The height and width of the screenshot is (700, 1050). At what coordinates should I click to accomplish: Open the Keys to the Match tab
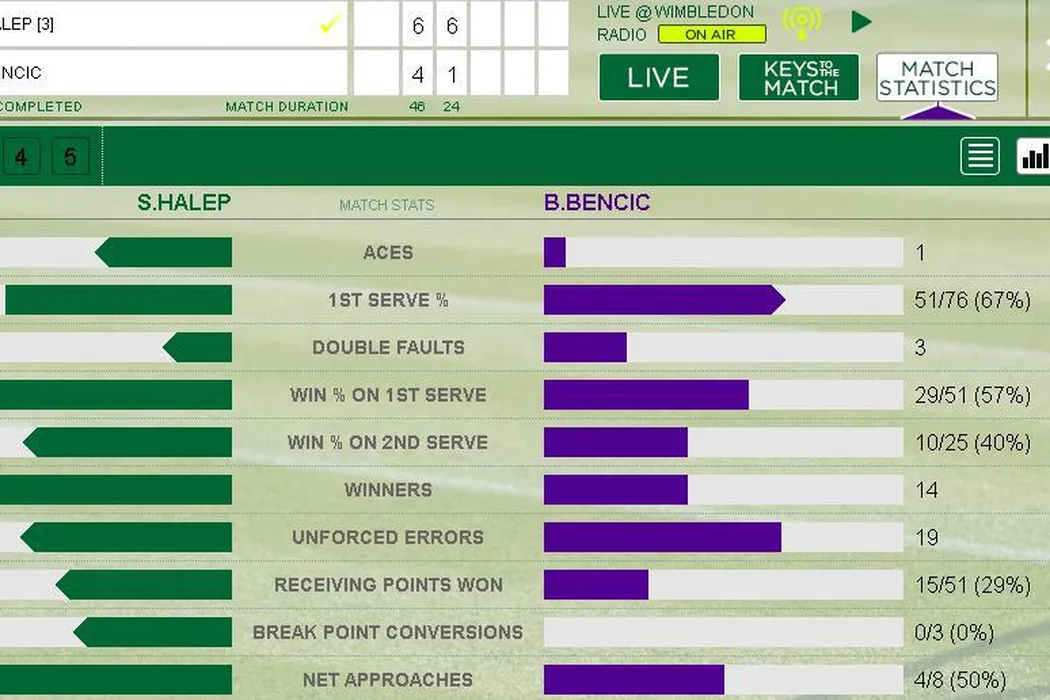point(798,78)
